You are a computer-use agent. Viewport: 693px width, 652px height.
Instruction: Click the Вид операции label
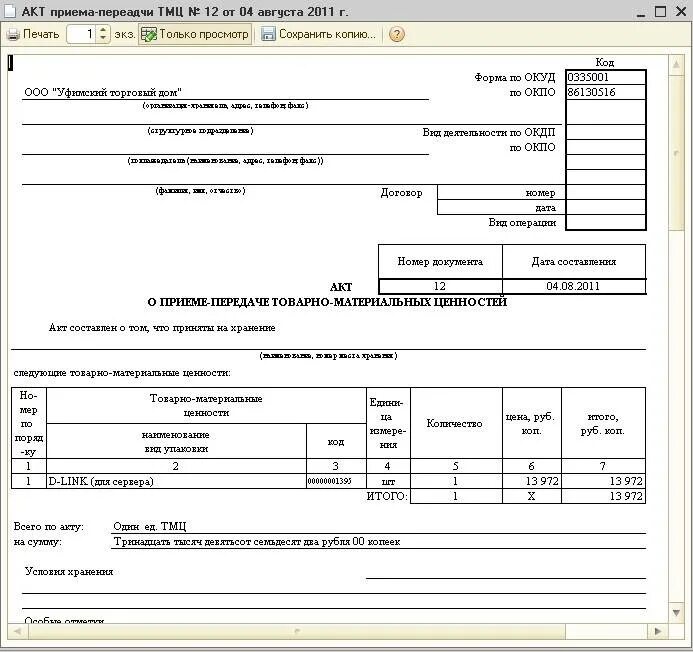[x=522, y=222]
